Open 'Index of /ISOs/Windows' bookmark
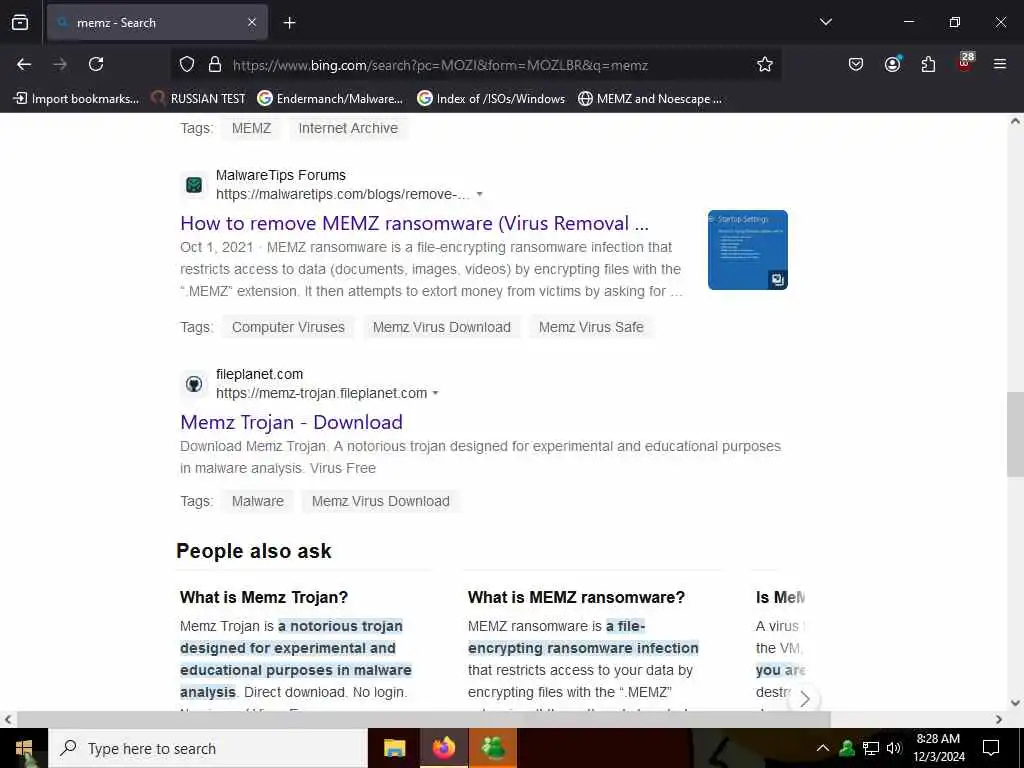This screenshot has width=1024, height=768. [x=491, y=99]
